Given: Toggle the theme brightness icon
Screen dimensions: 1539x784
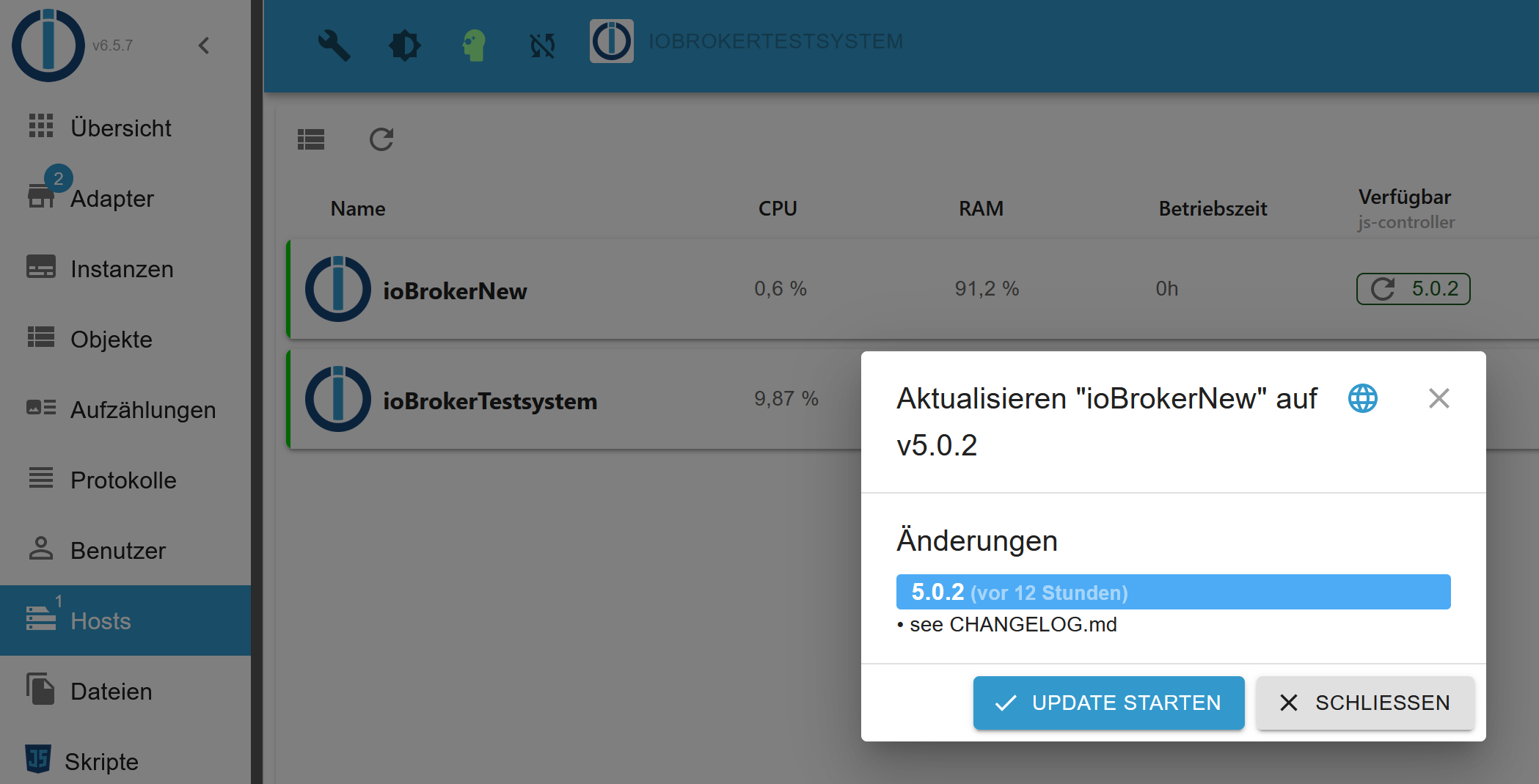Looking at the screenshot, I should [404, 45].
